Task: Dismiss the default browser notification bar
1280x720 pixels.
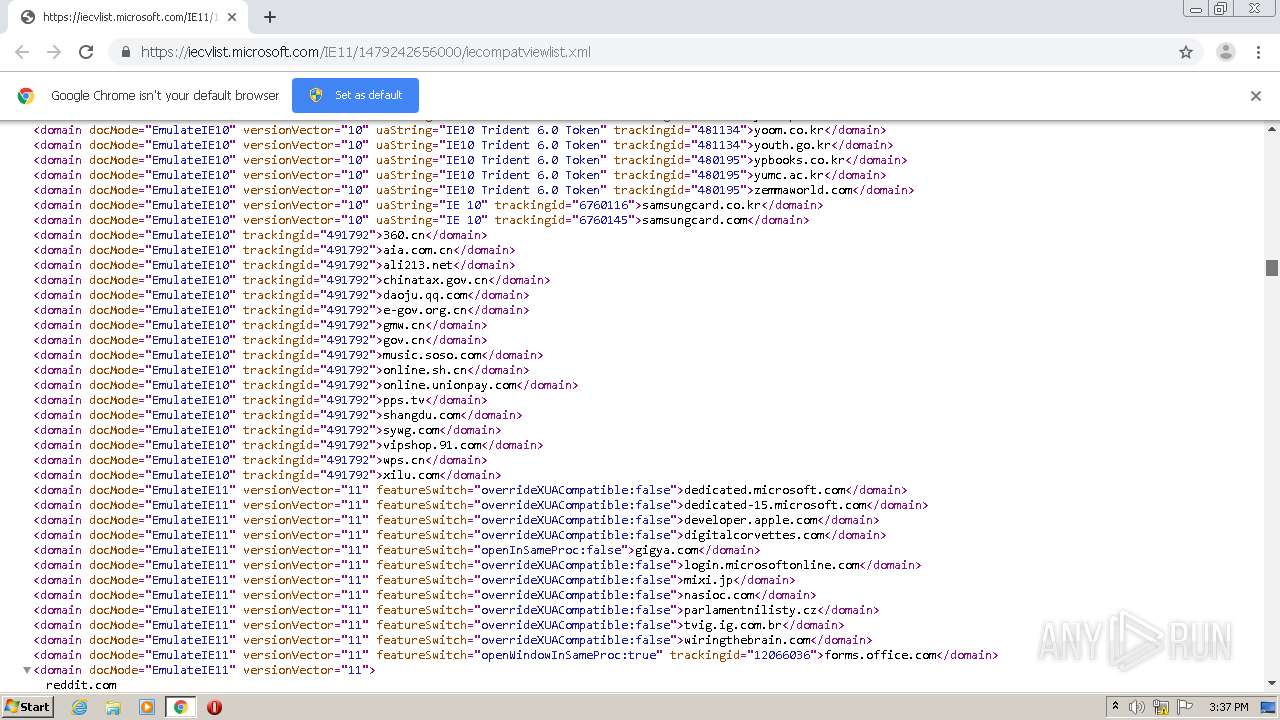Action: pyautogui.click(x=1256, y=96)
